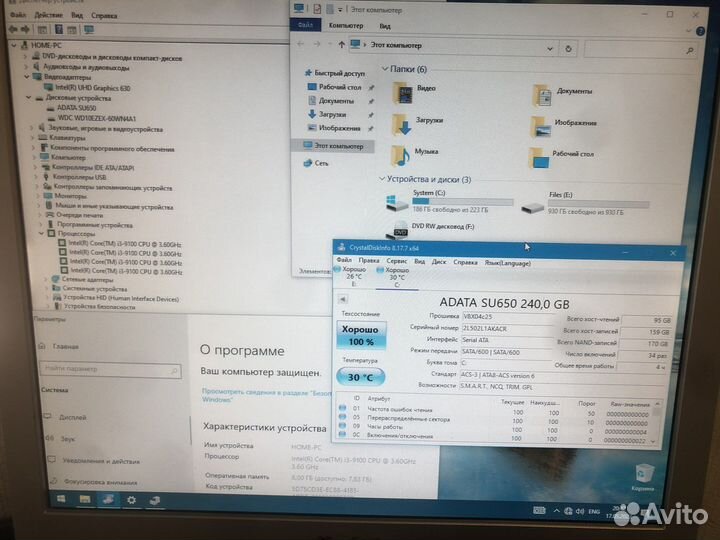
Task: Open Язык(Language) menu in CrystalDiskInfo
Action: (x=508, y=263)
